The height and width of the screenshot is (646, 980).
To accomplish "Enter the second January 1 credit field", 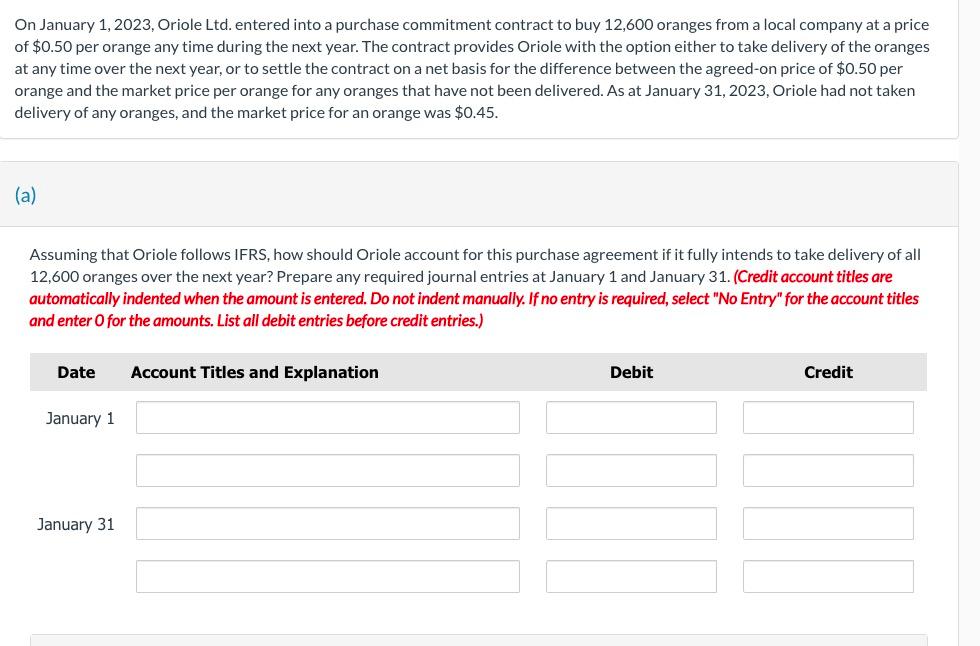I will [x=828, y=470].
